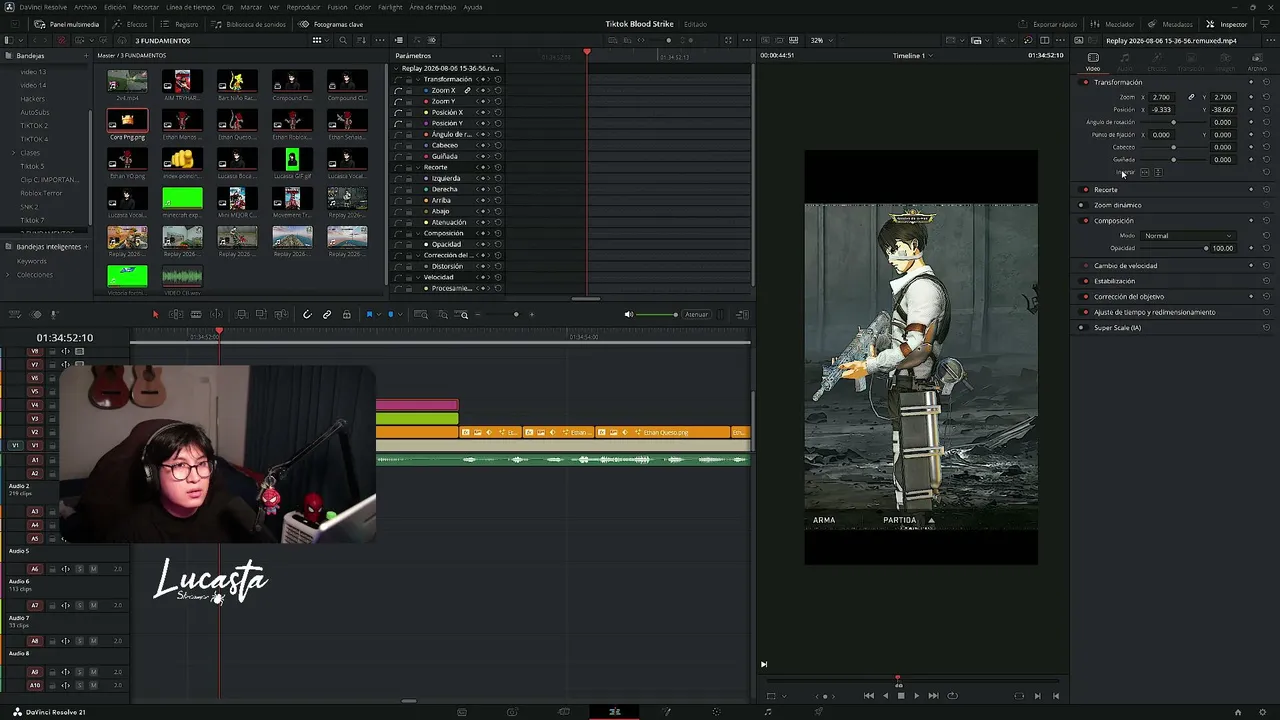Collapse Transformación in the Parámetros panel
Image resolution: width=1280 pixels, height=720 pixels.
point(419,79)
